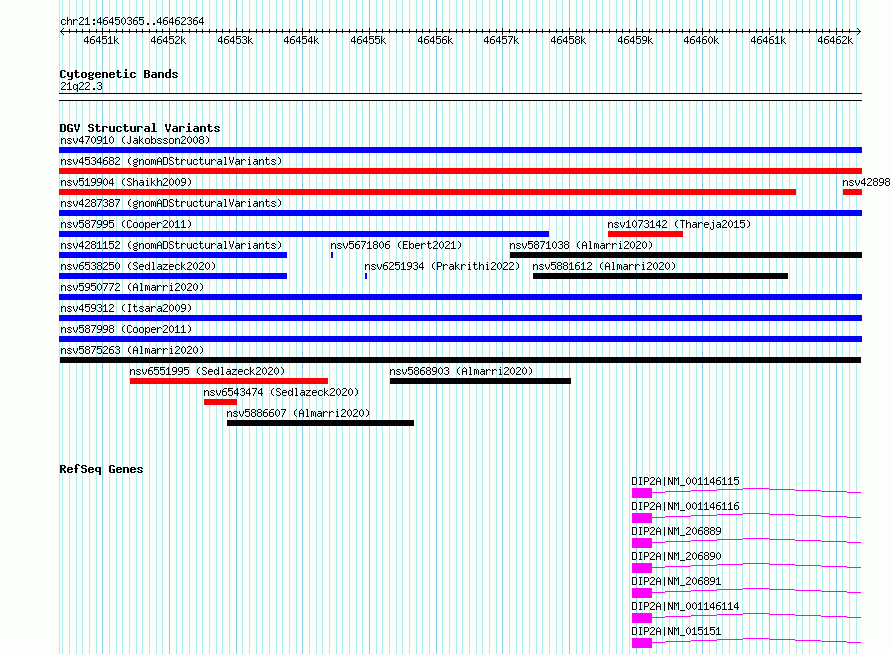The width and height of the screenshot is (890, 654).
Task: Click the chr21:46450365..46462364 region label
Action: tap(132, 21)
